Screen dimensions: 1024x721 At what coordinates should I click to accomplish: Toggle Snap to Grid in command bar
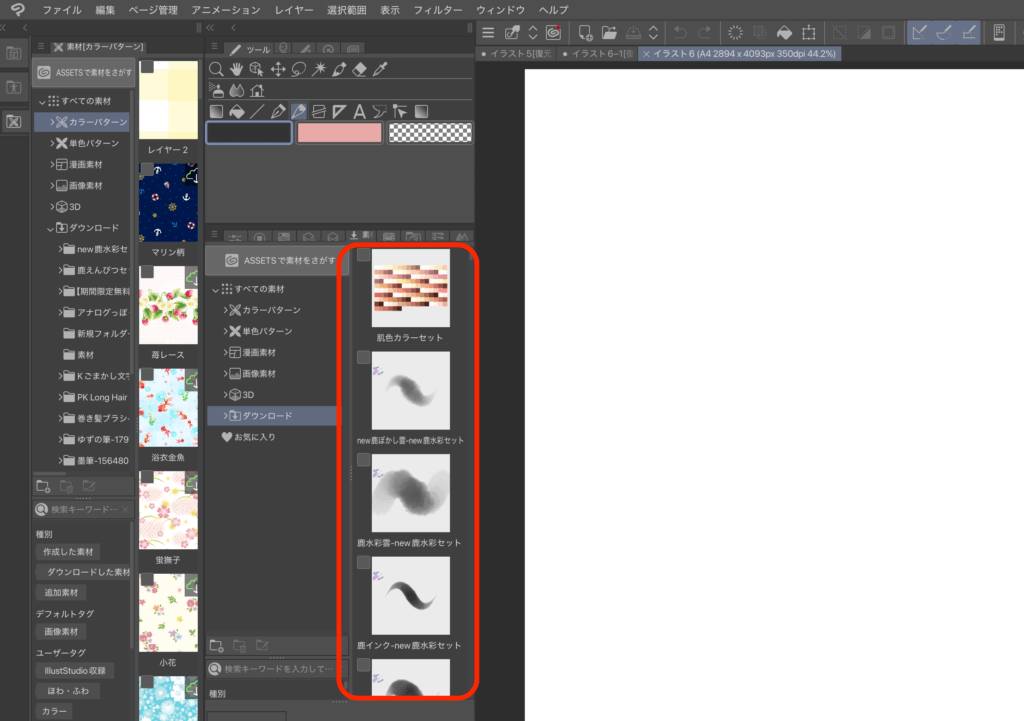[x=969, y=33]
